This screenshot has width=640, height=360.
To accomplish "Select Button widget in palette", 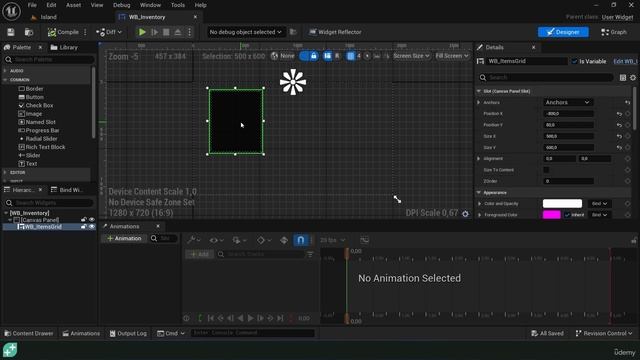I will (31, 97).
